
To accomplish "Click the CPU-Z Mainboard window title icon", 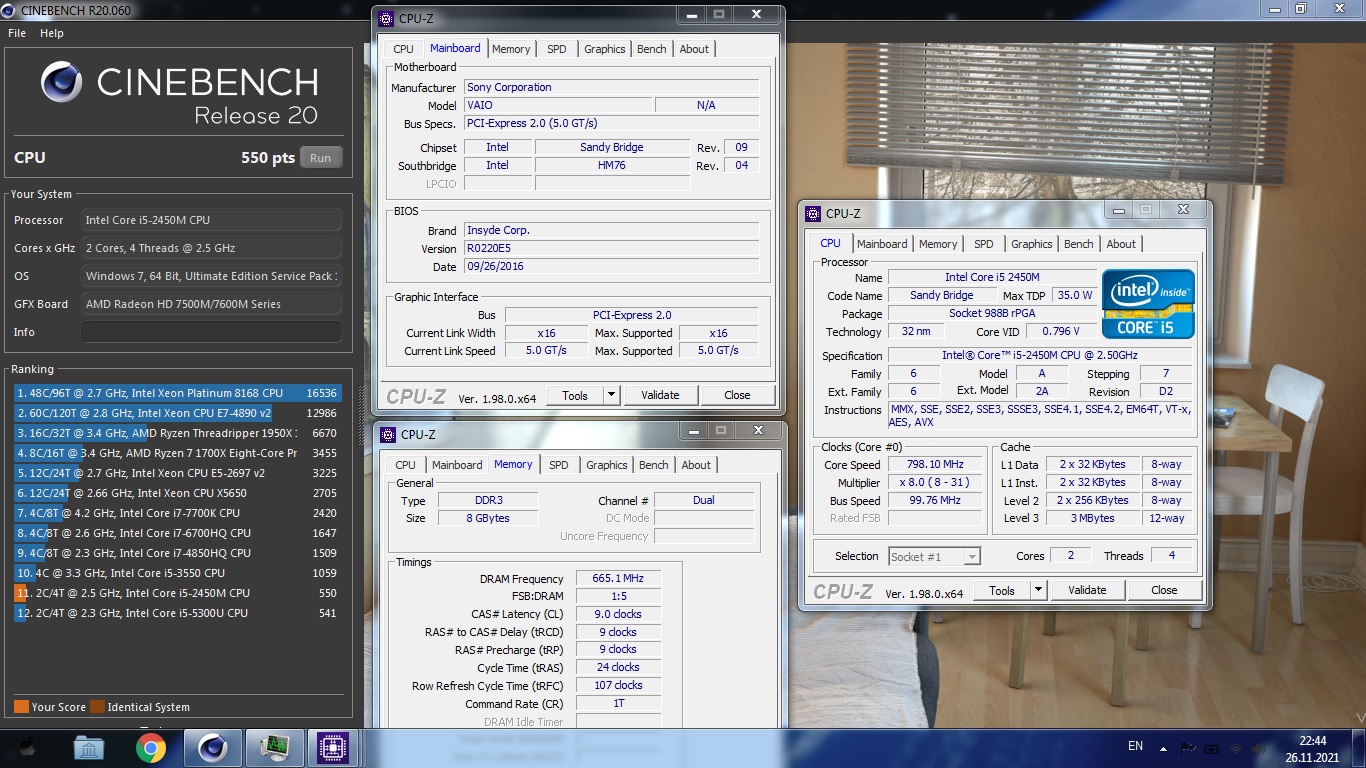I will tap(387, 19).
